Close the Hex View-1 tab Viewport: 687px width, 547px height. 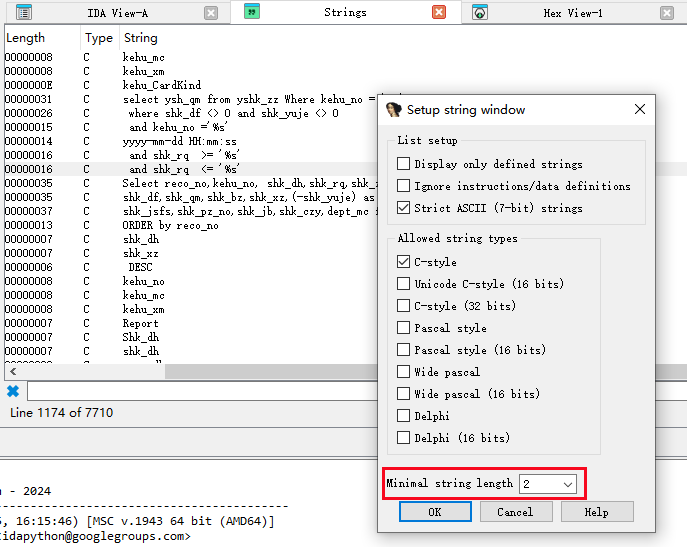point(667,13)
